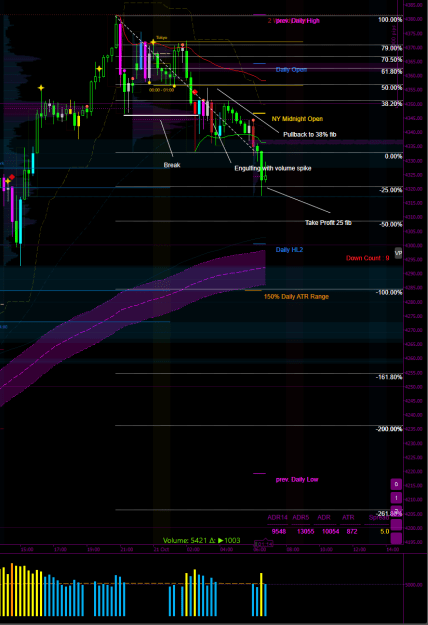Click the Spread value 5.0
The height and width of the screenshot is (625, 428).
(x=385, y=531)
